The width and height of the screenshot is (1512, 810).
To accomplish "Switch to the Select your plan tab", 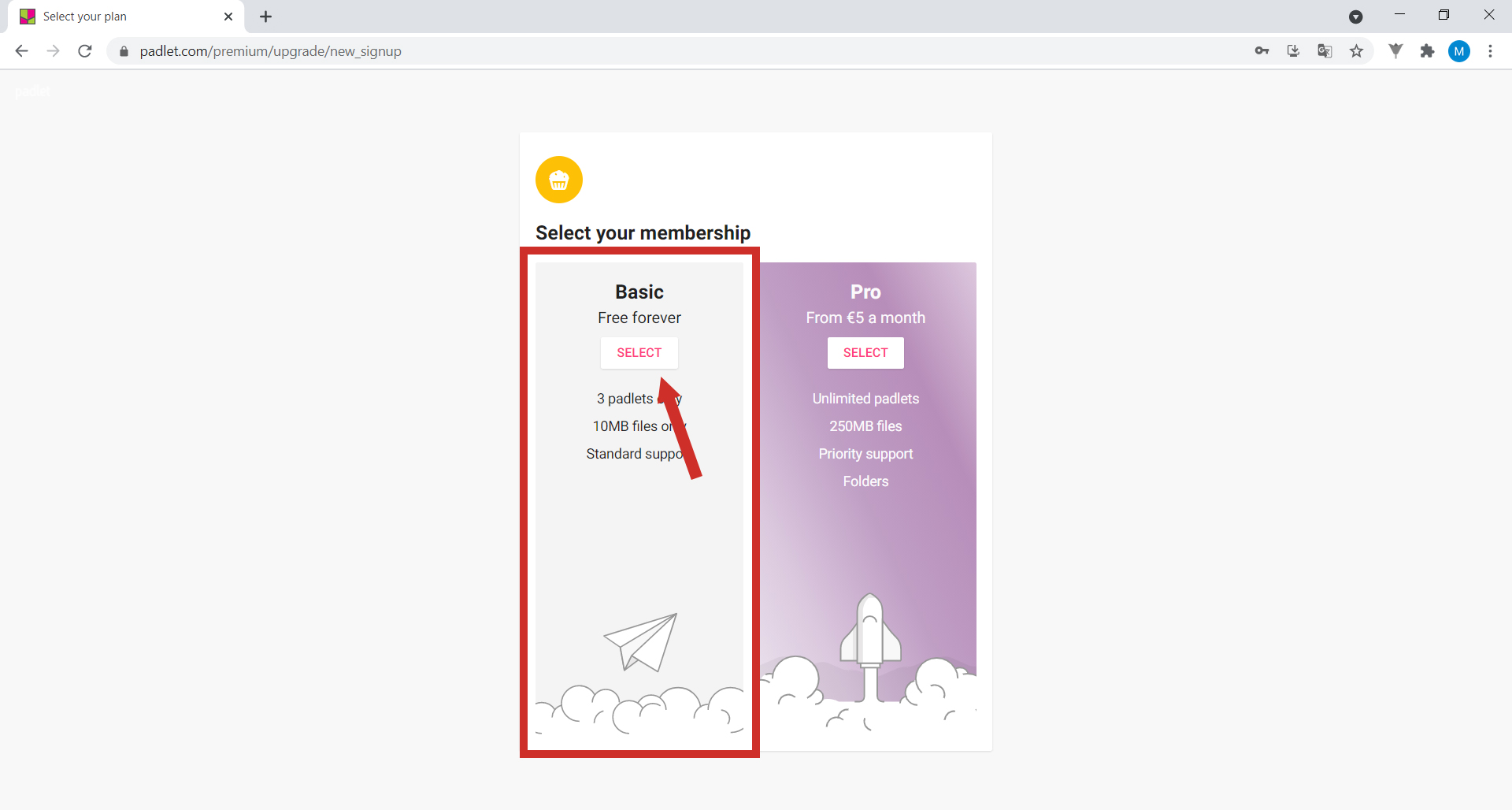I will tap(126, 17).
